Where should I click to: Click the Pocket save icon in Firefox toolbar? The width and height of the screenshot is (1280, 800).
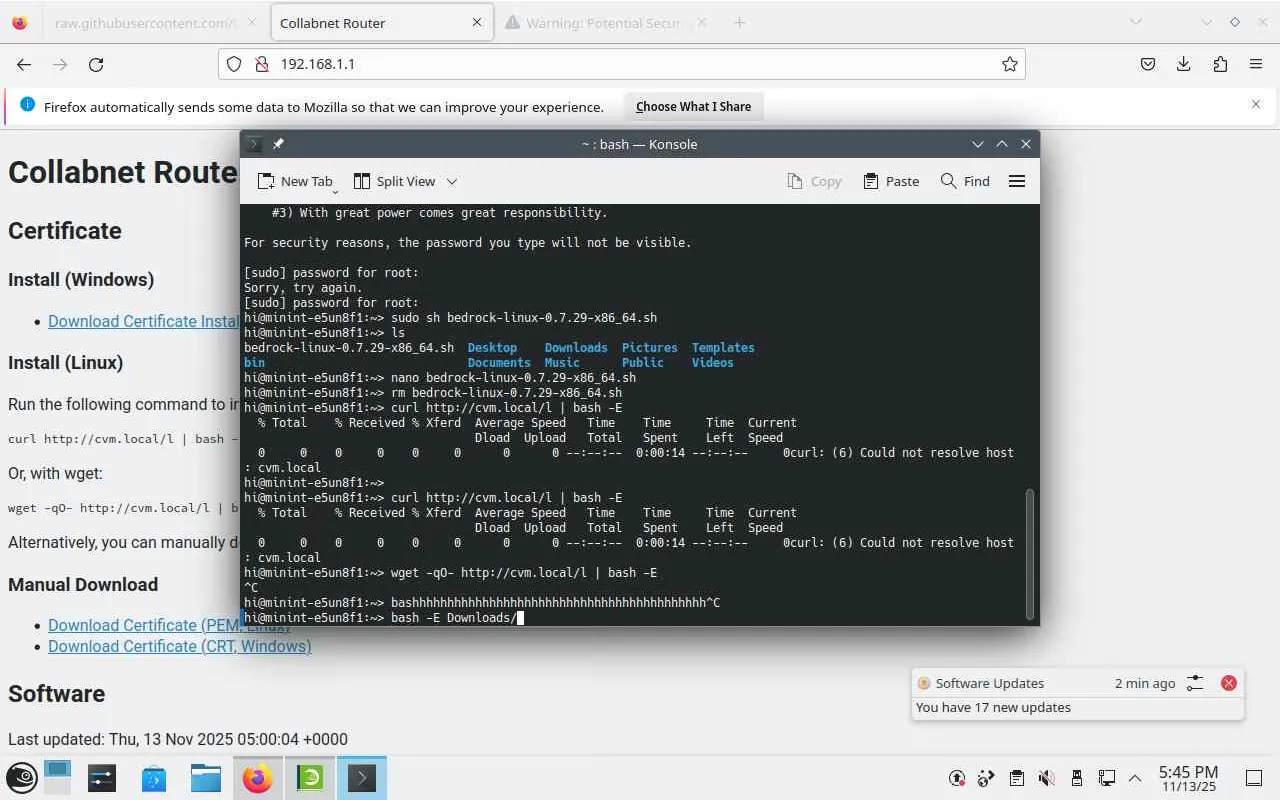1148,64
